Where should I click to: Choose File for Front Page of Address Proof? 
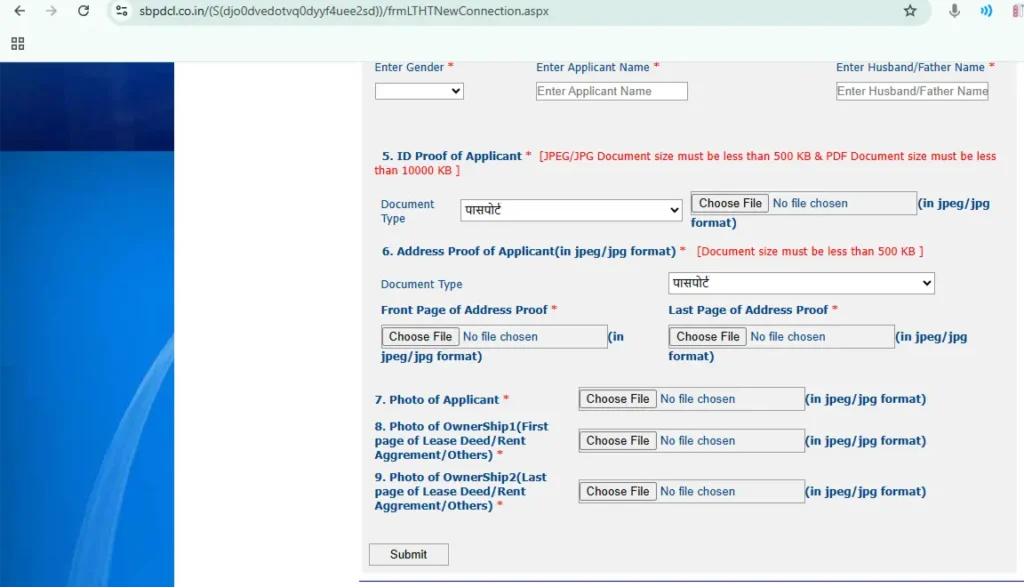[421, 337]
